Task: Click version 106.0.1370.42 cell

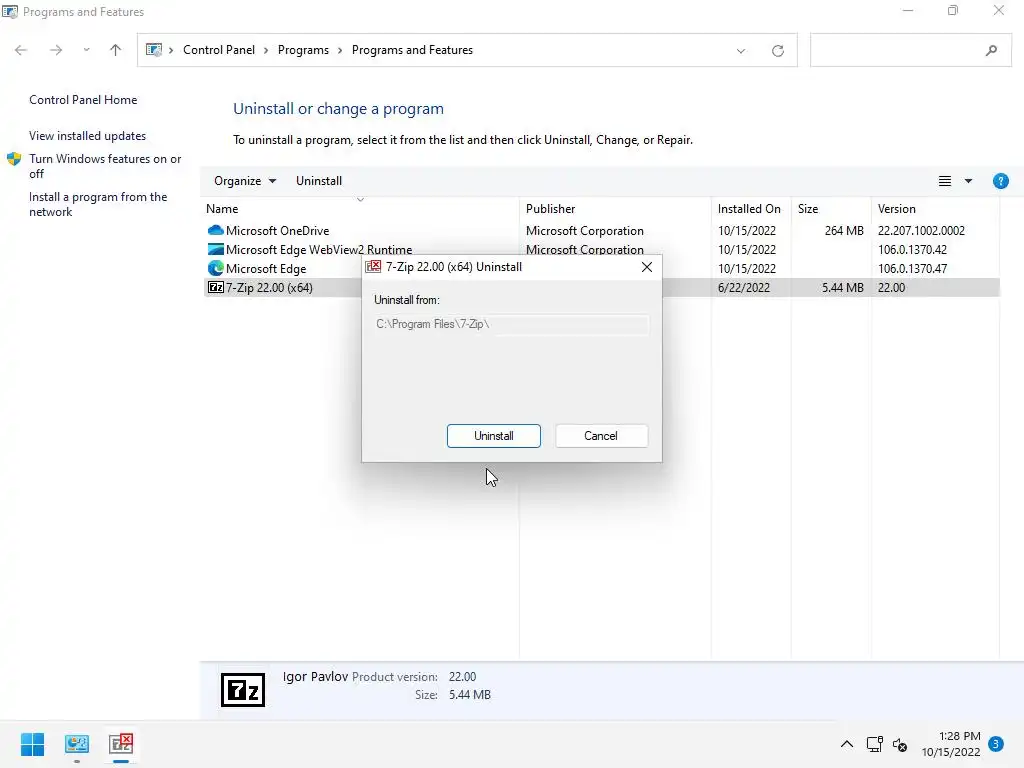Action: tap(912, 249)
